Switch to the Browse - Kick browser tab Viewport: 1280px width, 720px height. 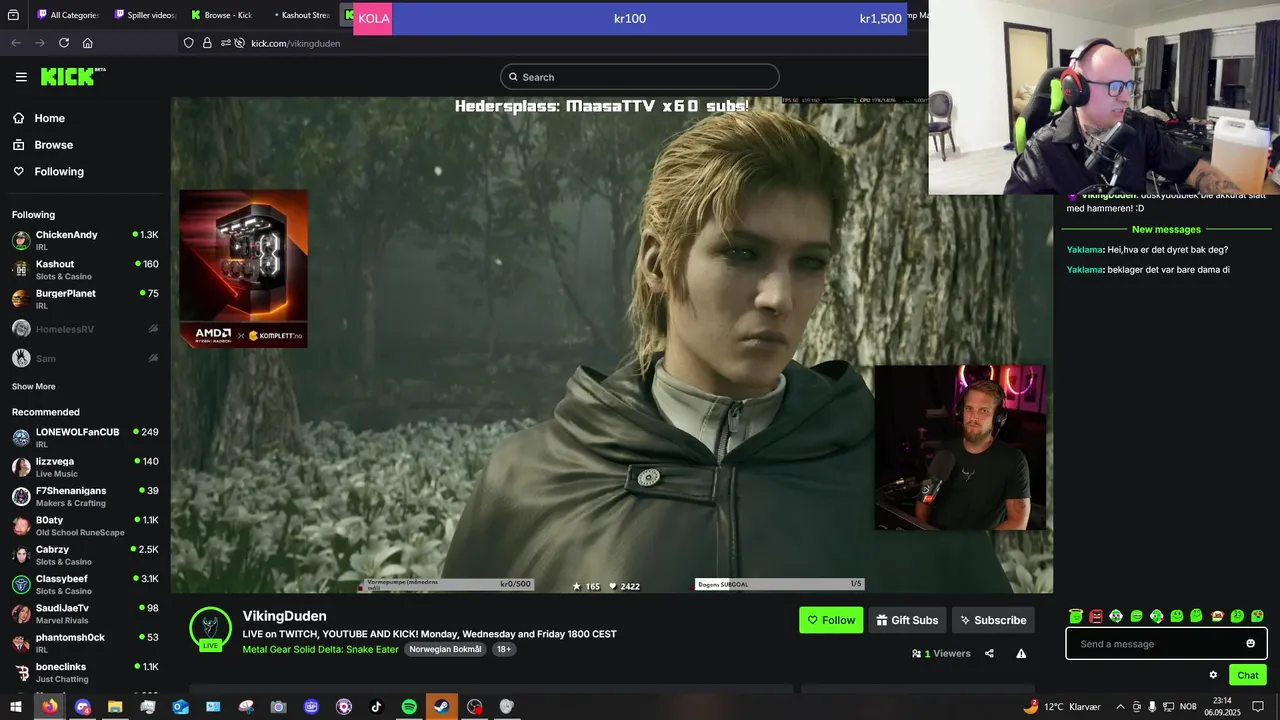(x=222, y=15)
